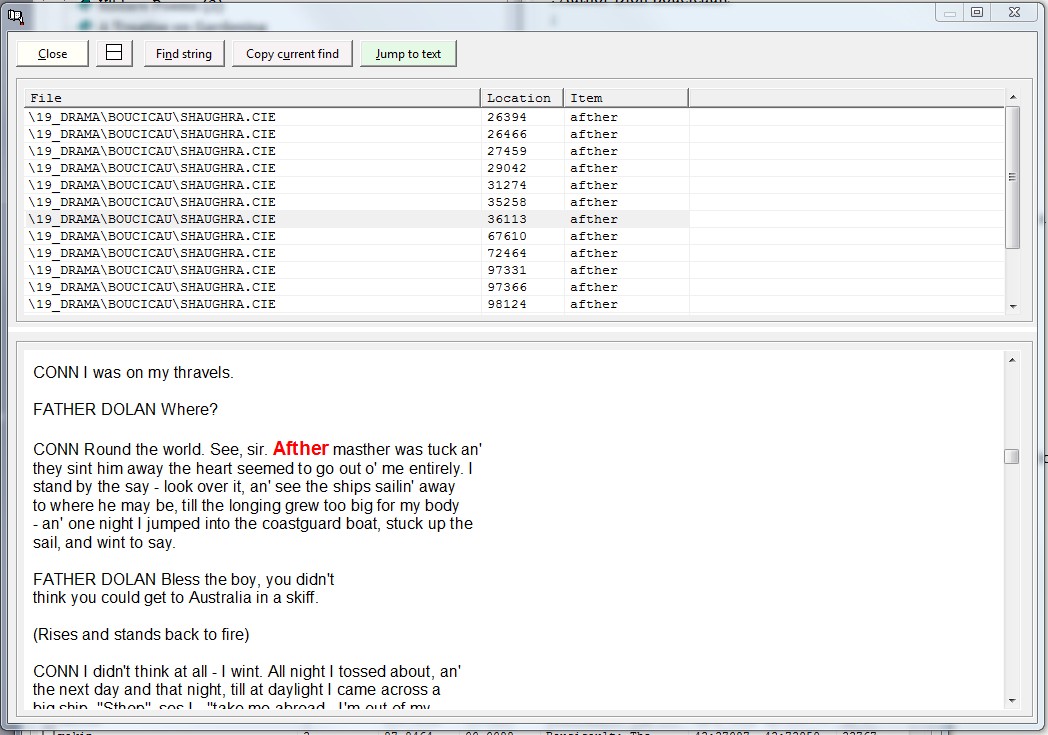Screen dimensions: 1048x735
Task: Click the Location column header
Action: (x=521, y=98)
